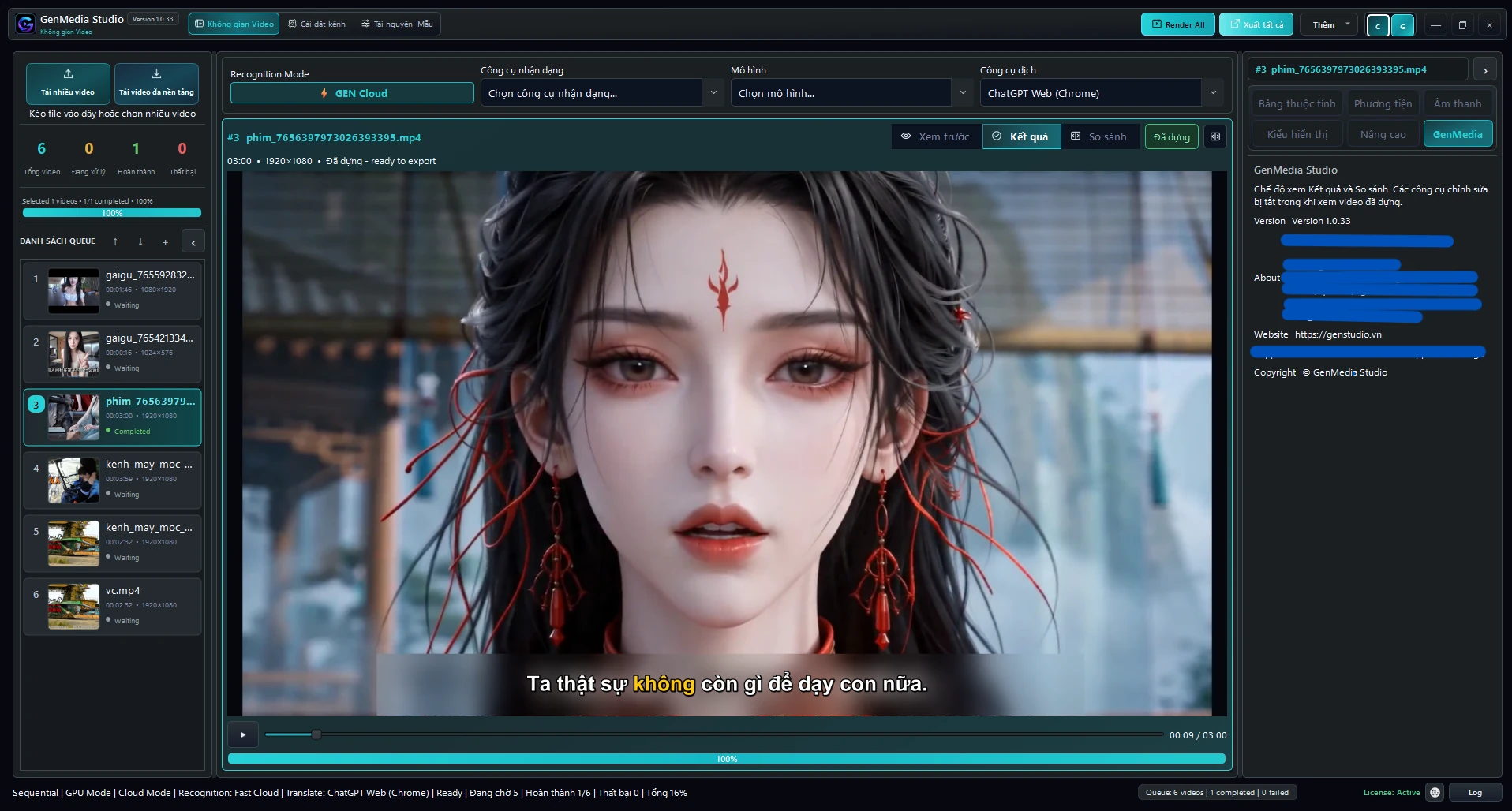Viewport: 1512px width, 811px height.
Task: Click Queue: 6 videos status button
Action: click(1217, 792)
